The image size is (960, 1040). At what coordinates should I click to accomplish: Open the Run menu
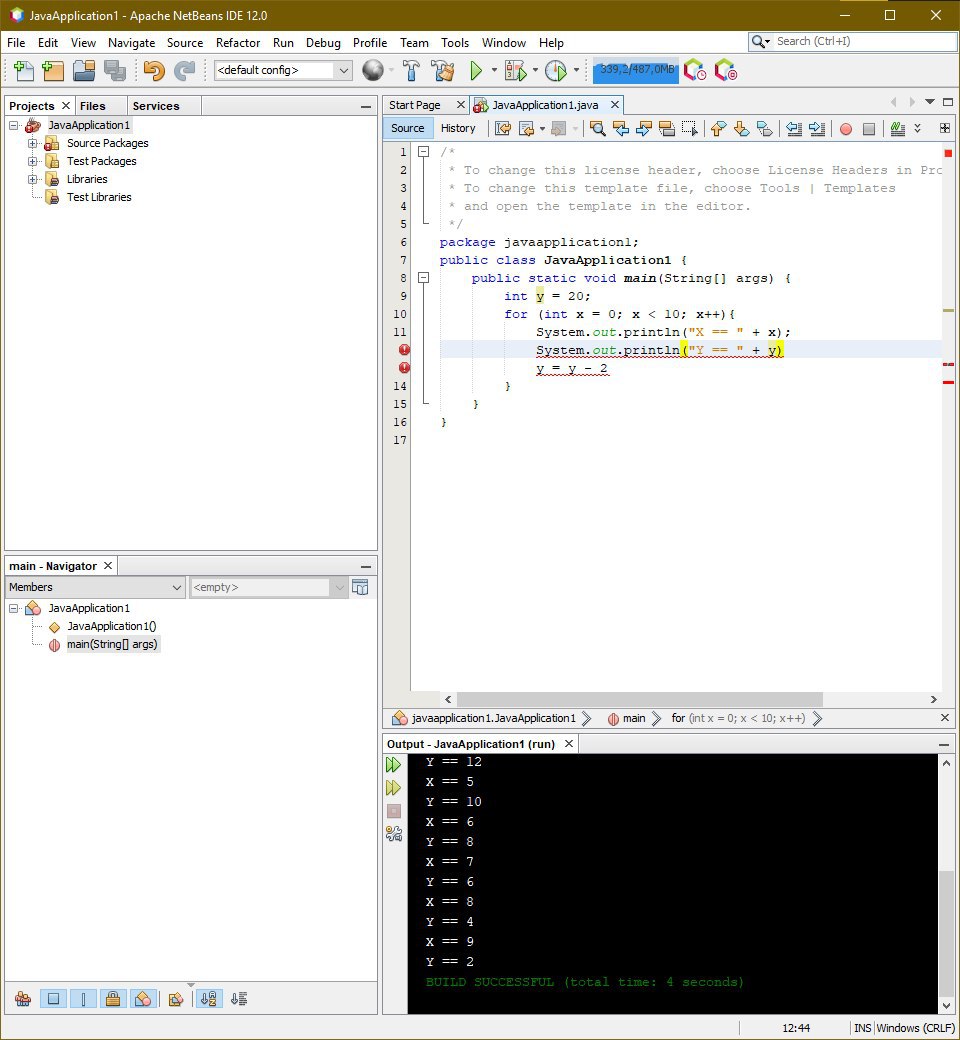283,43
